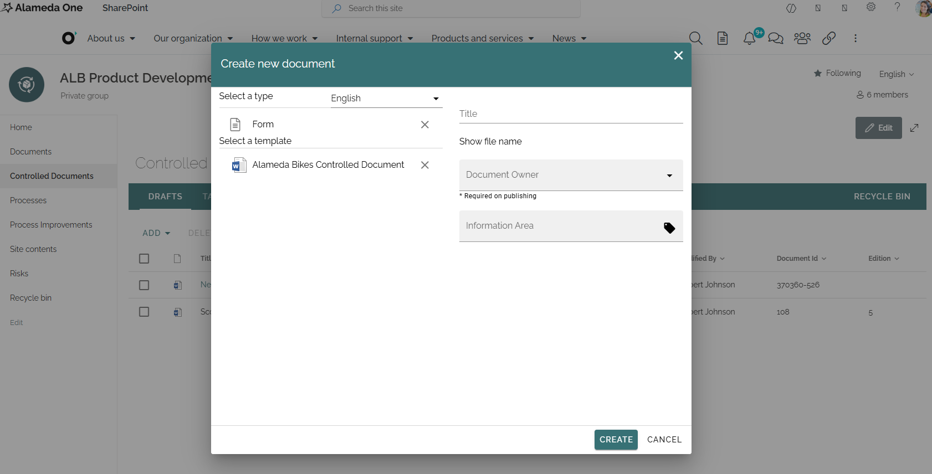Viewport: 932px width, 474px height.
Task: Click into the Title field
Action: tap(571, 114)
